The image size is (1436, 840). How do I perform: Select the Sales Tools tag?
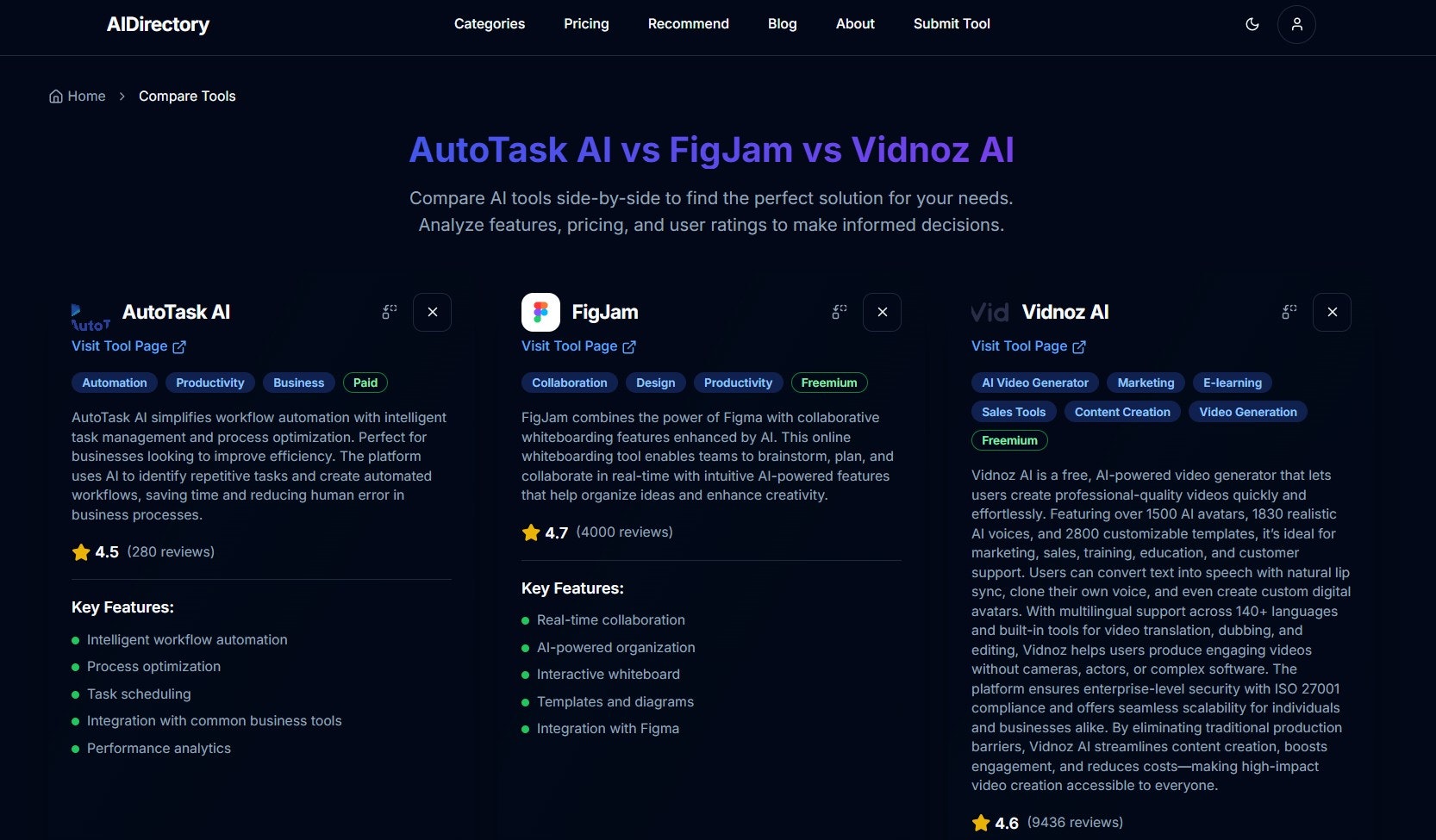click(x=1014, y=412)
